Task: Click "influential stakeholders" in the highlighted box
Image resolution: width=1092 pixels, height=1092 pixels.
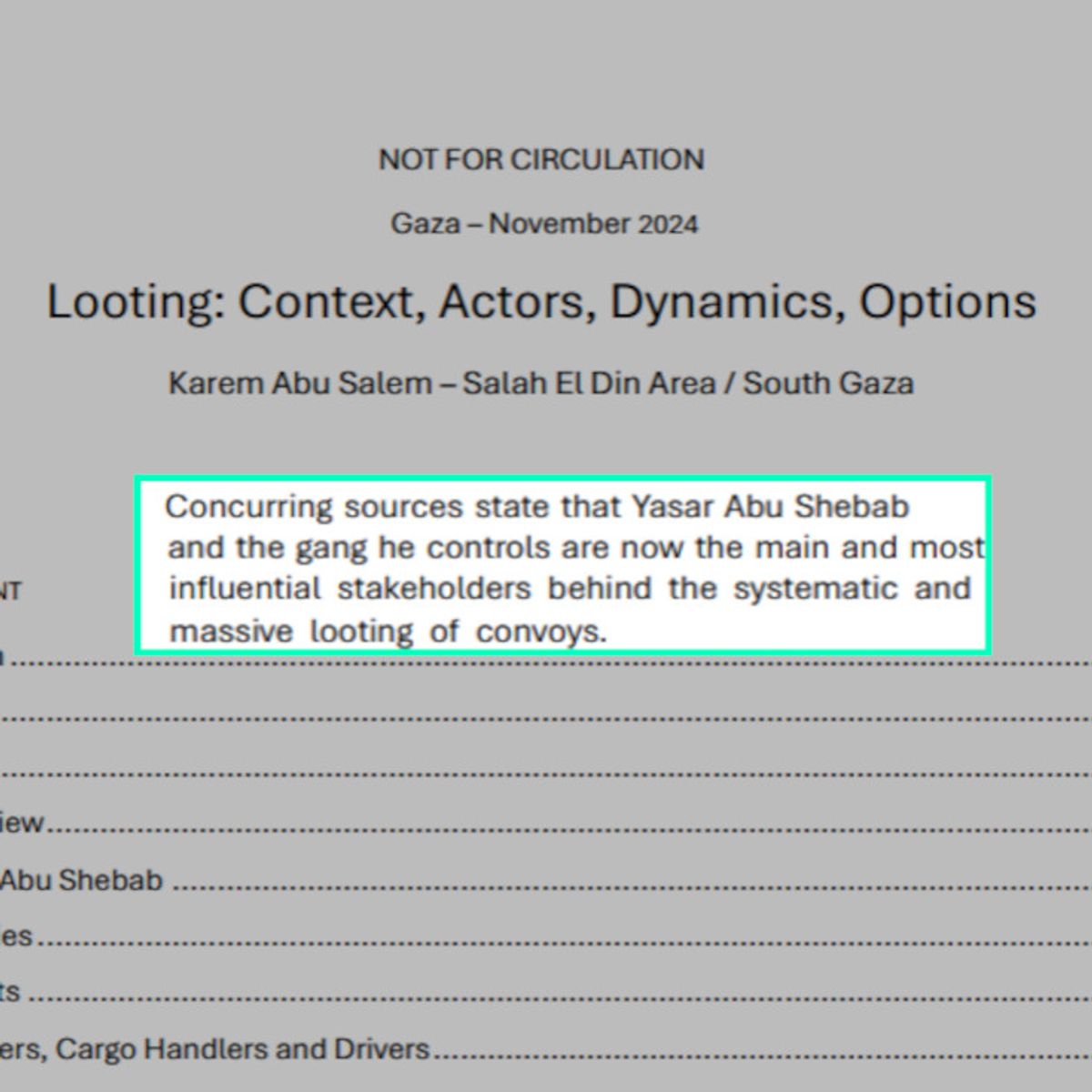Action: 349,589
